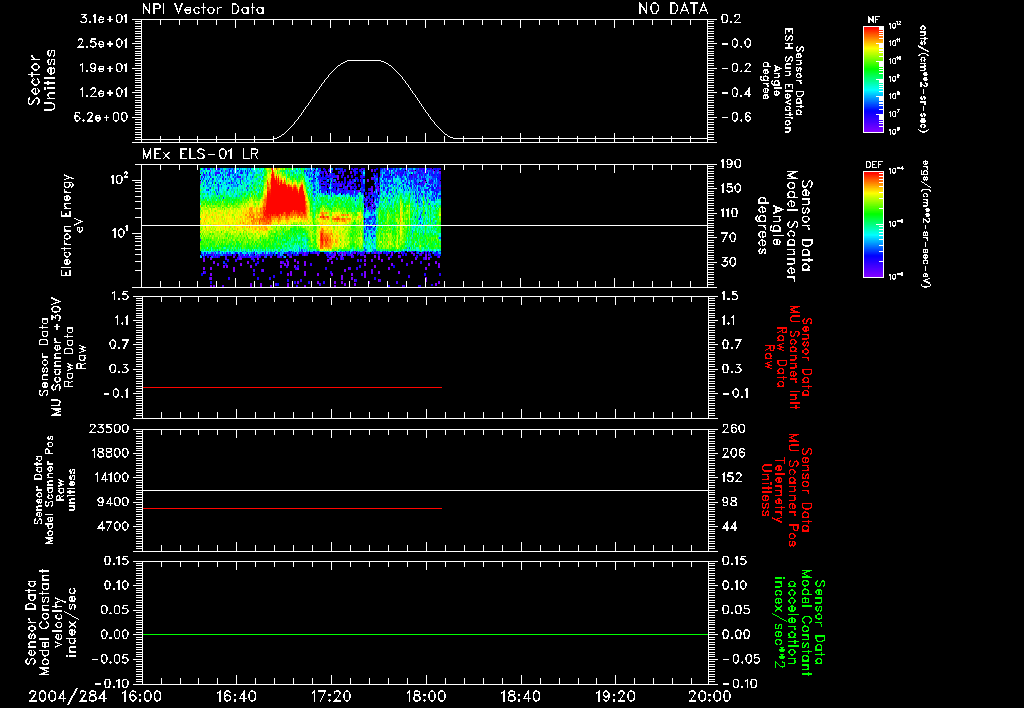Click the "190" scanner angle tick label
This screenshot has width=1024, height=708.
tap(731, 164)
